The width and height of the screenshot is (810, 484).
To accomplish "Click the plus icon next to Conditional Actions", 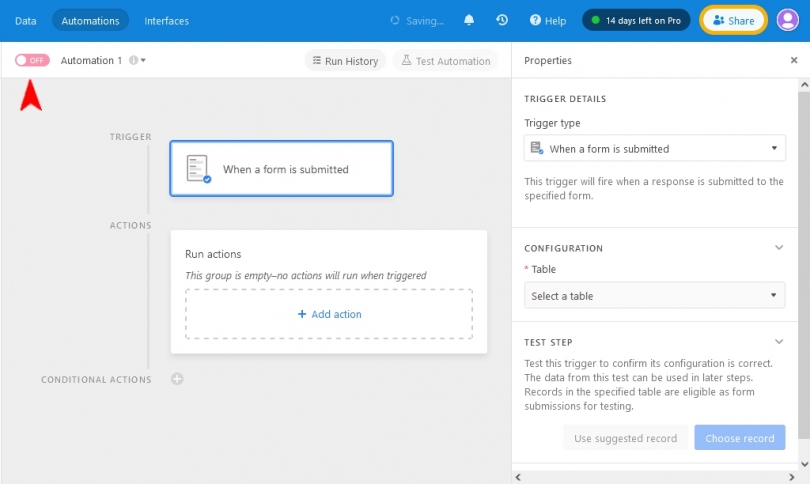I will [x=177, y=379].
